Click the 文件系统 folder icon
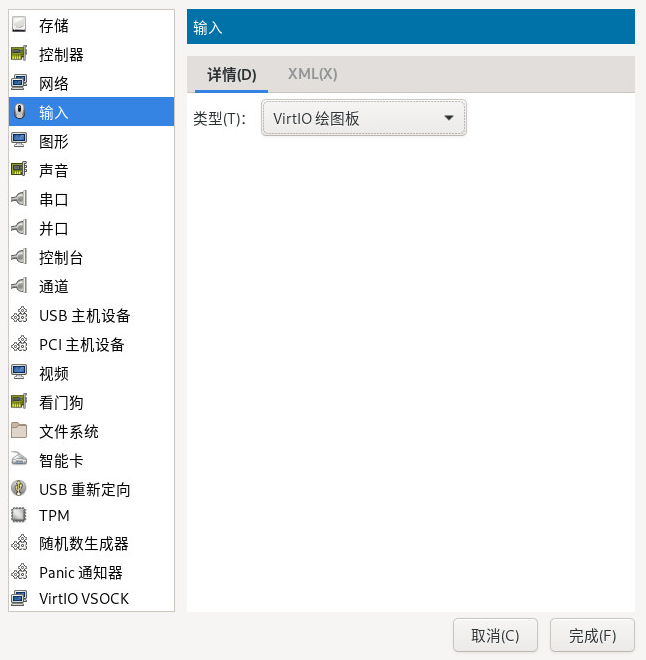The height and width of the screenshot is (660, 646). point(19,431)
